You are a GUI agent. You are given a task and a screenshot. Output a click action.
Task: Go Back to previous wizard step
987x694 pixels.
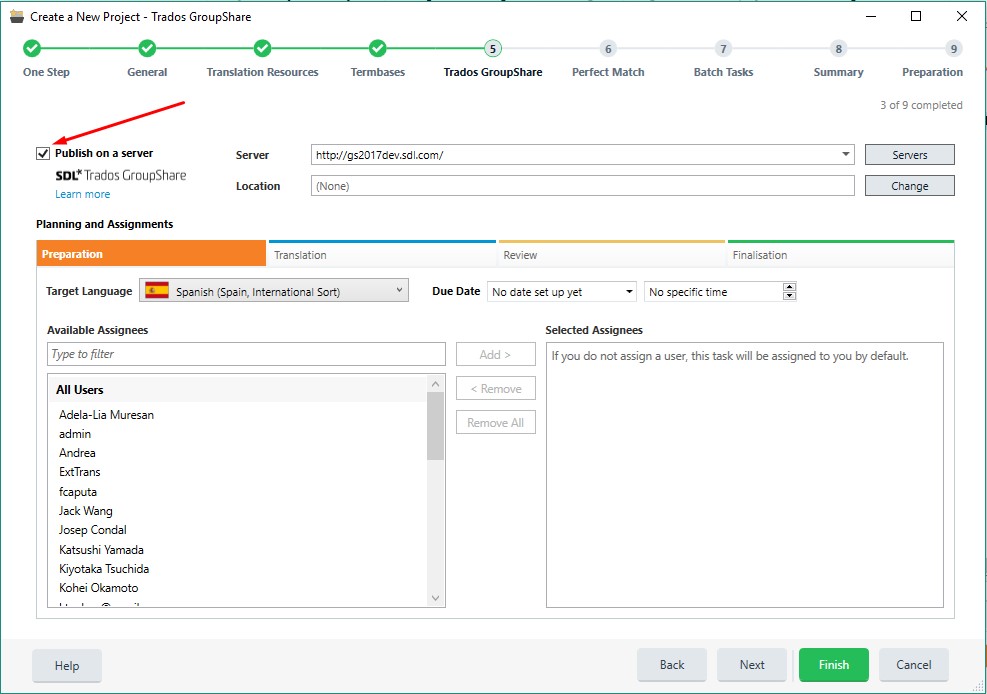(x=672, y=664)
